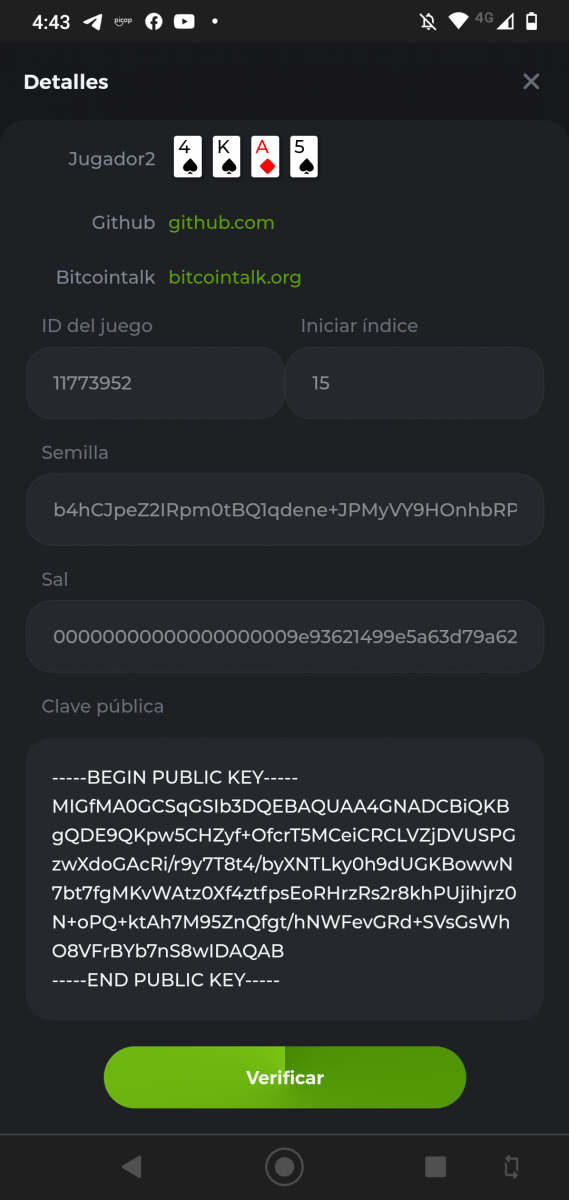Tap the King of spades card
The image size is (569, 1200).
point(227,158)
